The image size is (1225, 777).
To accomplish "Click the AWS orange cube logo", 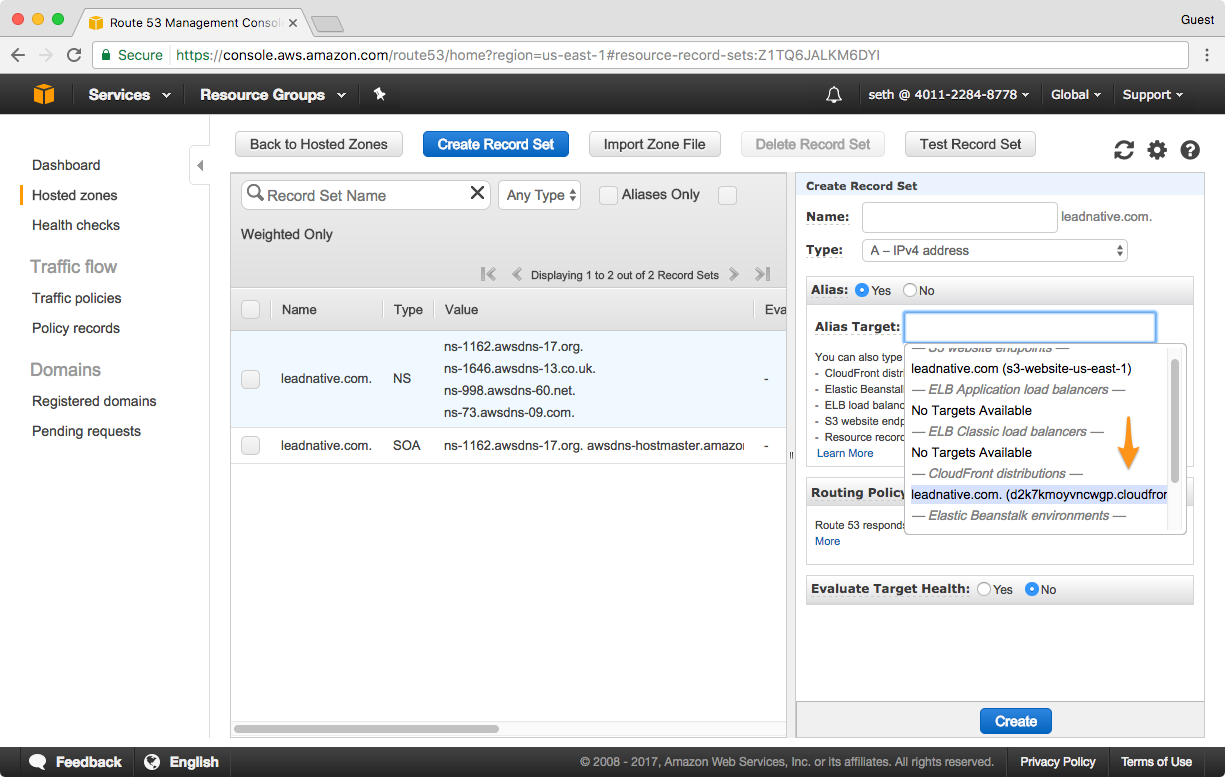I will click(x=44, y=94).
